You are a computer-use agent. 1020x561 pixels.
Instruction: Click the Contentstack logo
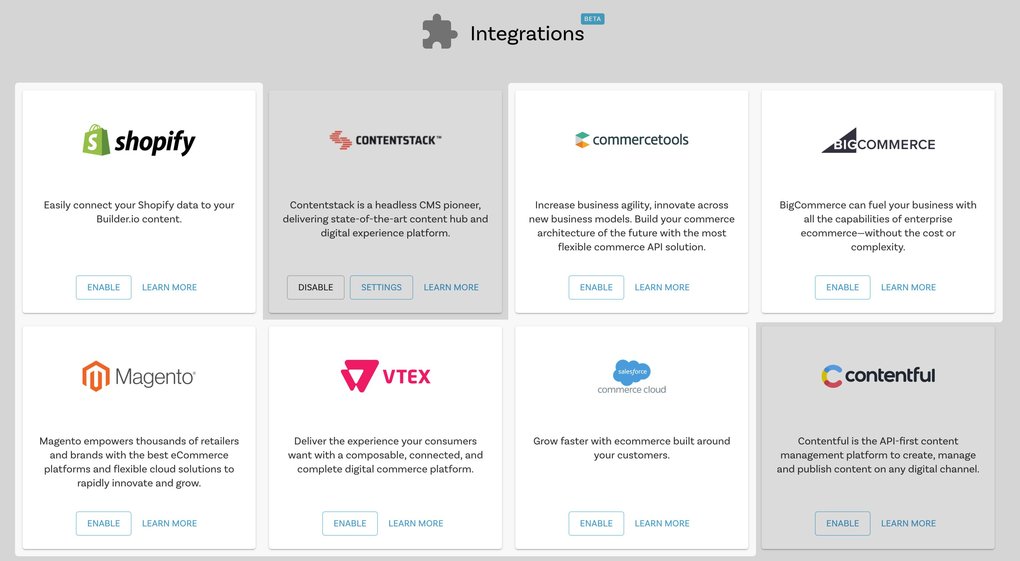tap(385, 140)
